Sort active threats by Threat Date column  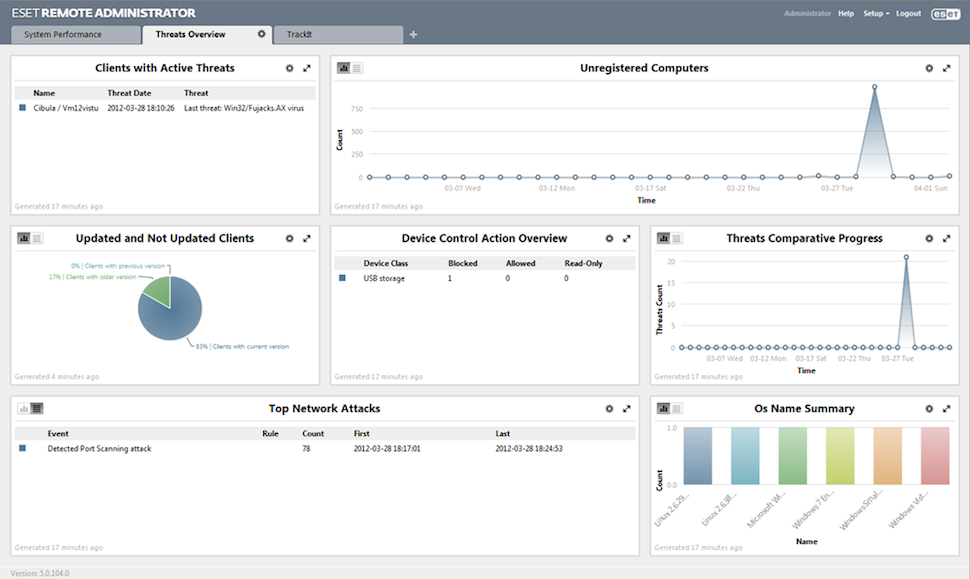[x=129, y=93]
